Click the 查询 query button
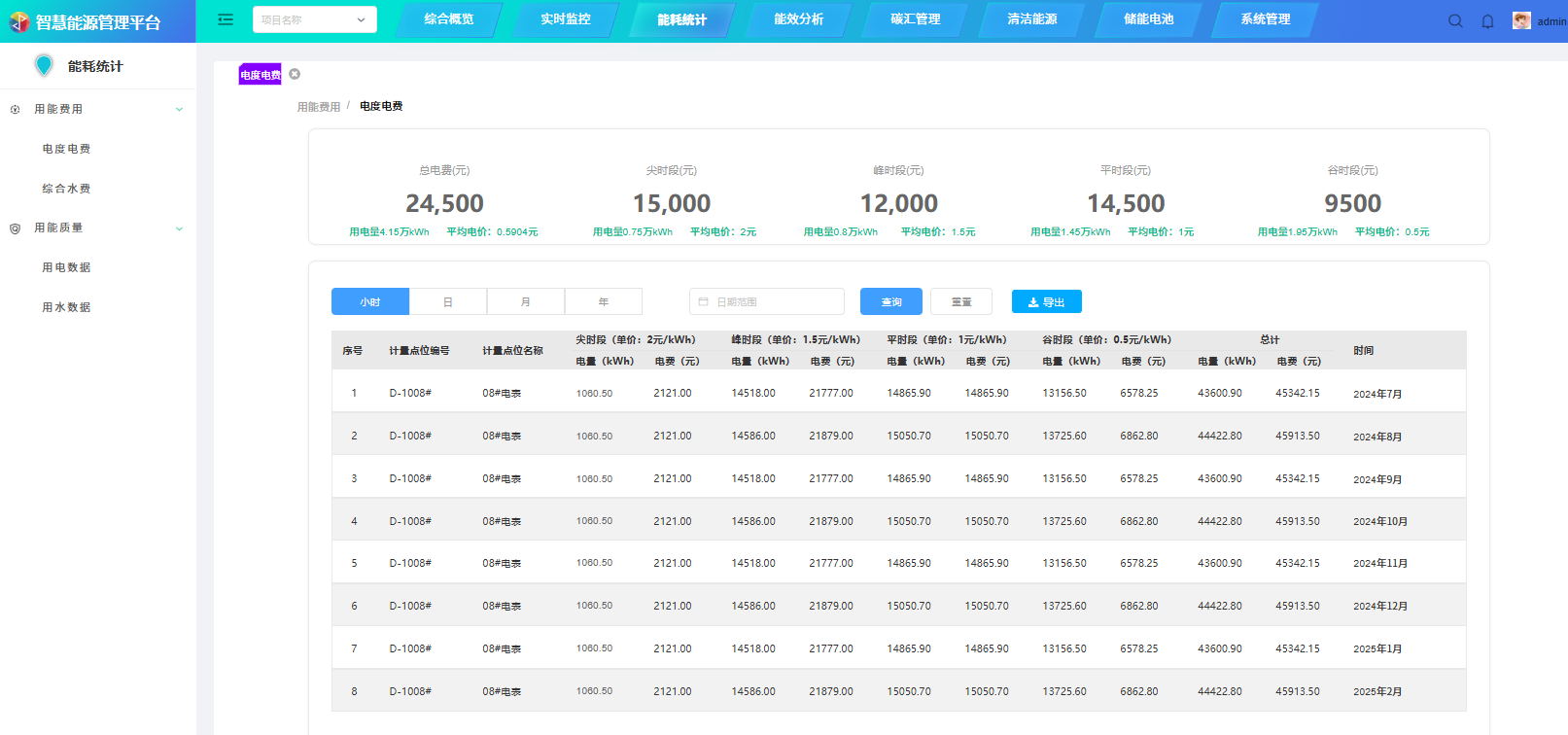The width and height of the screenshot is (1568, 735). pyautogui.click(x=891, y=301)
